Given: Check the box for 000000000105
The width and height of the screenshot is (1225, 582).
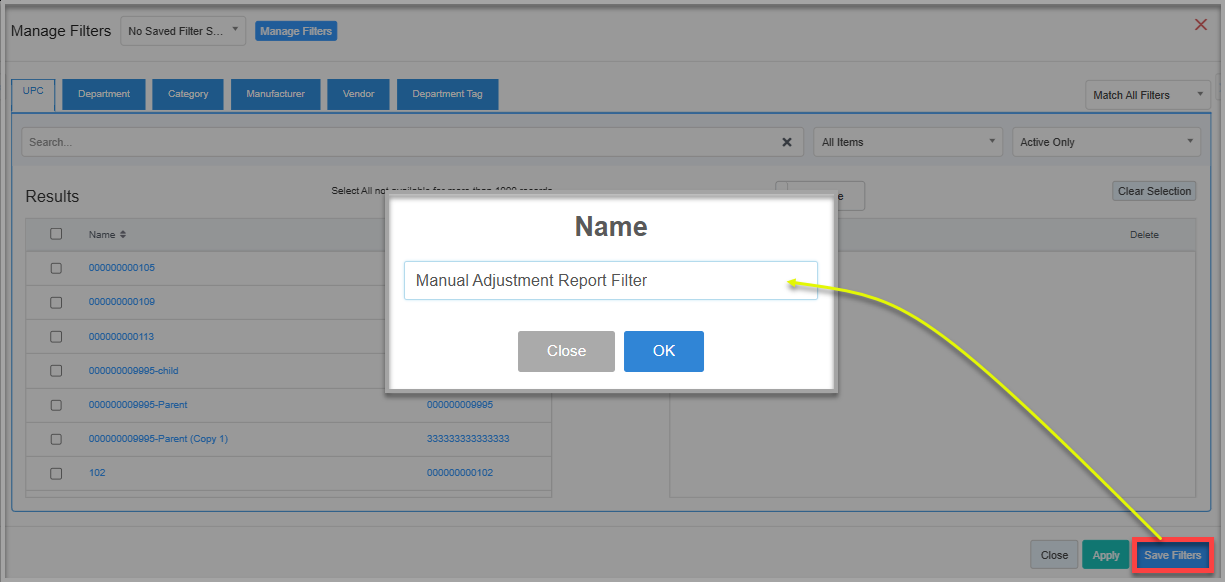Looking at the screenshot, I should point(56,268).
